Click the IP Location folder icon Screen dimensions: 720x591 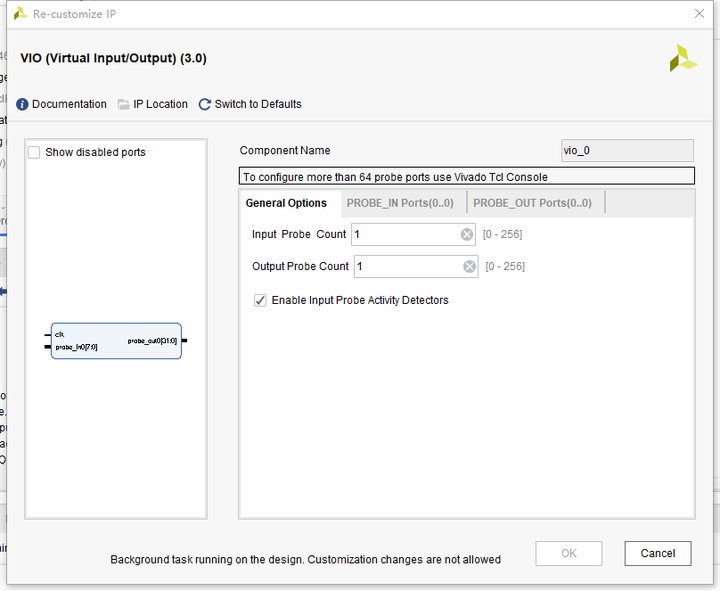click(x=124, y=104)
